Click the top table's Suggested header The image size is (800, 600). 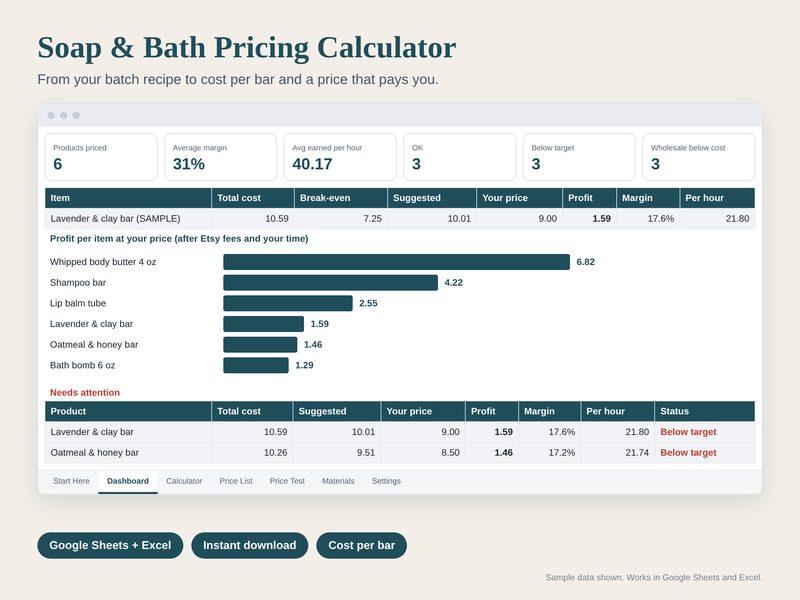click(x=432, y=198)
